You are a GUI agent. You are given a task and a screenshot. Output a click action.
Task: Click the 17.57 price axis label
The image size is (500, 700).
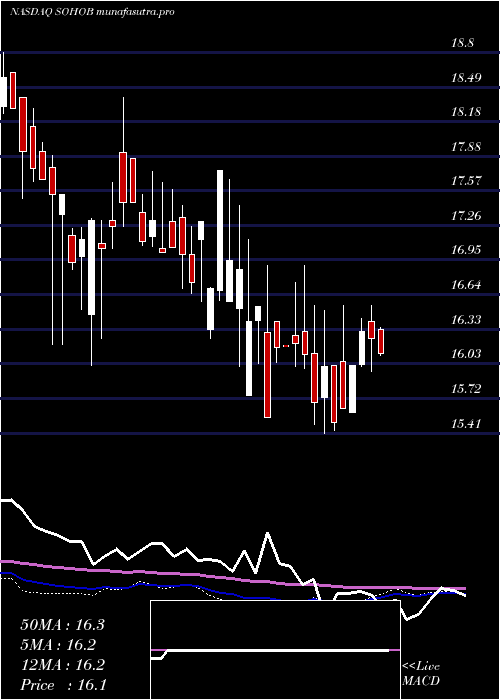click(x=466, y=181)
